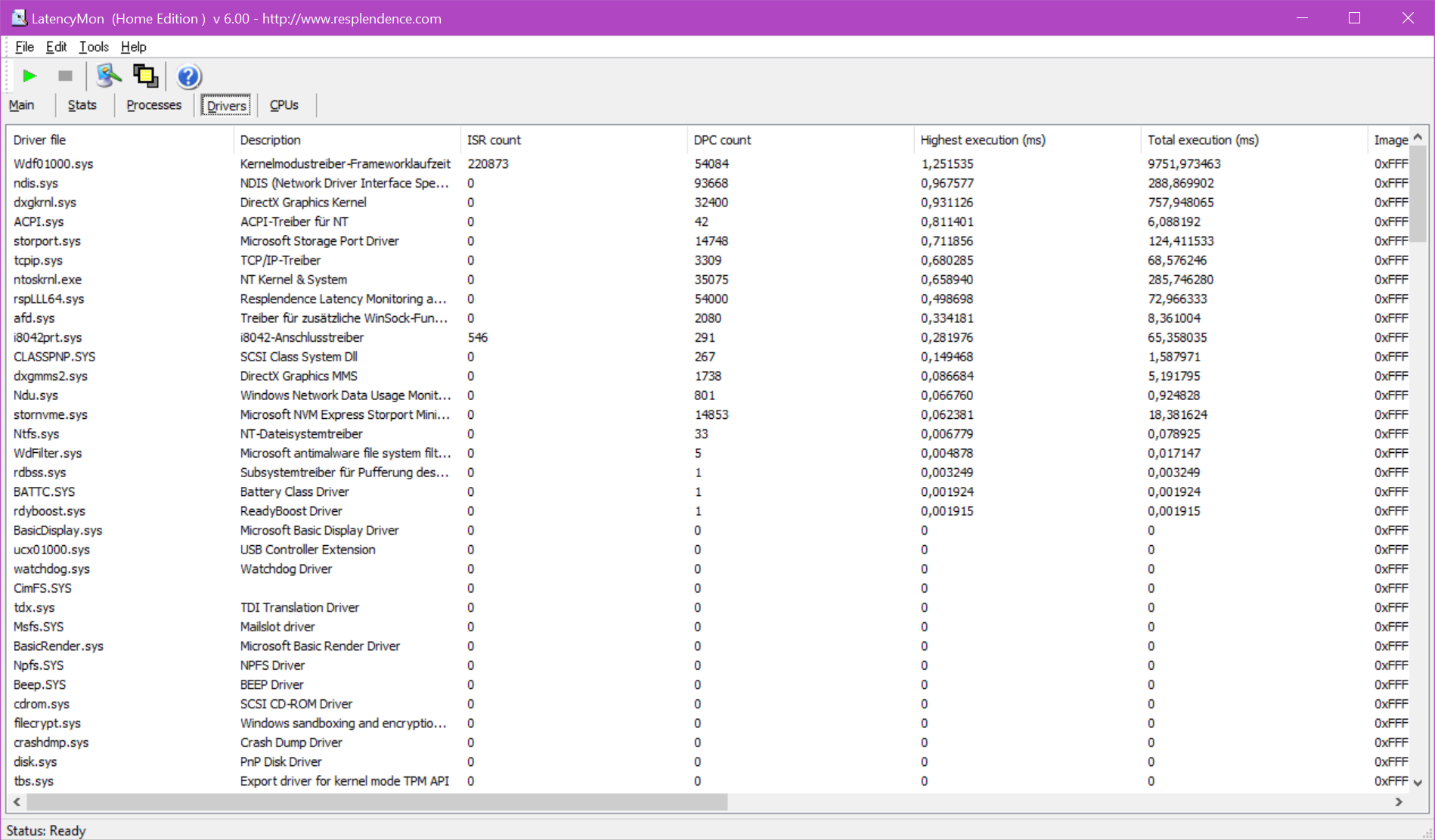Select the watchdog.sys driver row
This screenshot has height=840, width=1435.
click(709, 569)
